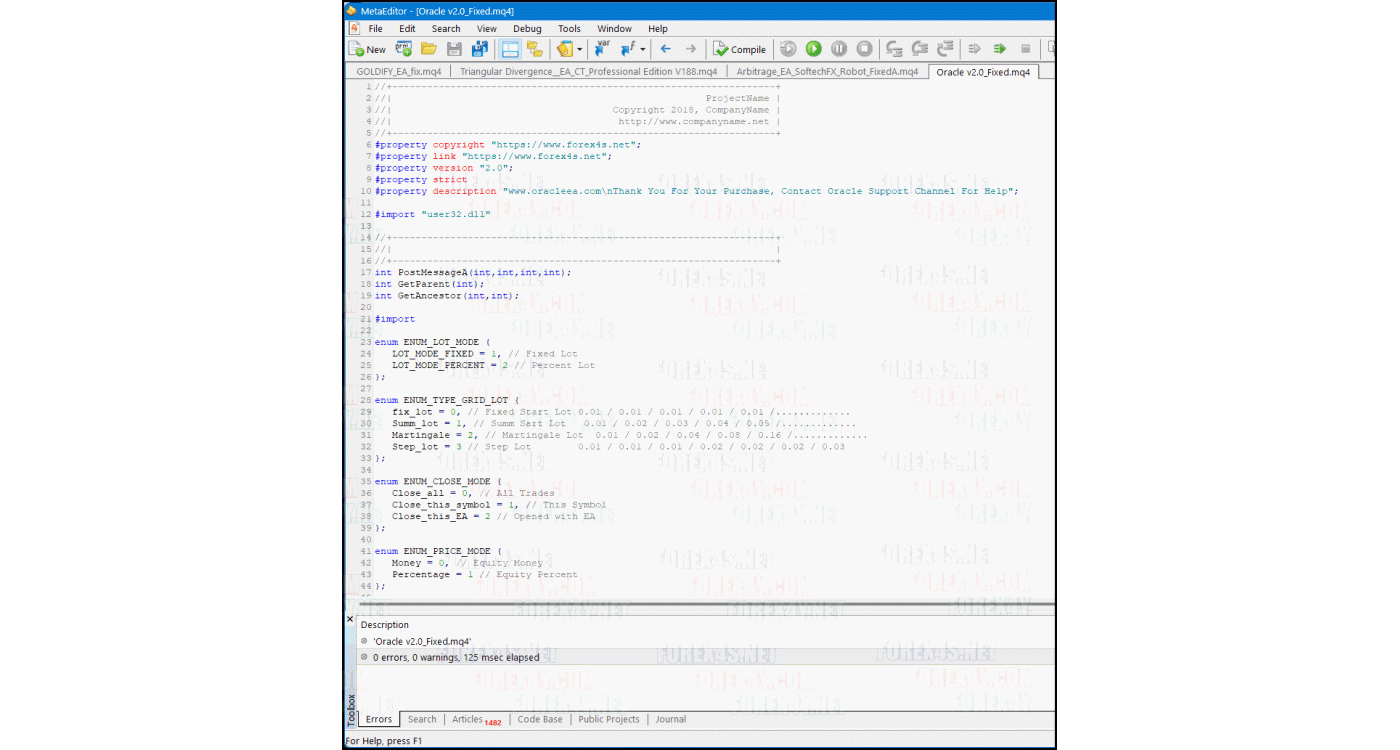
Task: Select the Errors tab in Toolbox
Action: point(379,719)
